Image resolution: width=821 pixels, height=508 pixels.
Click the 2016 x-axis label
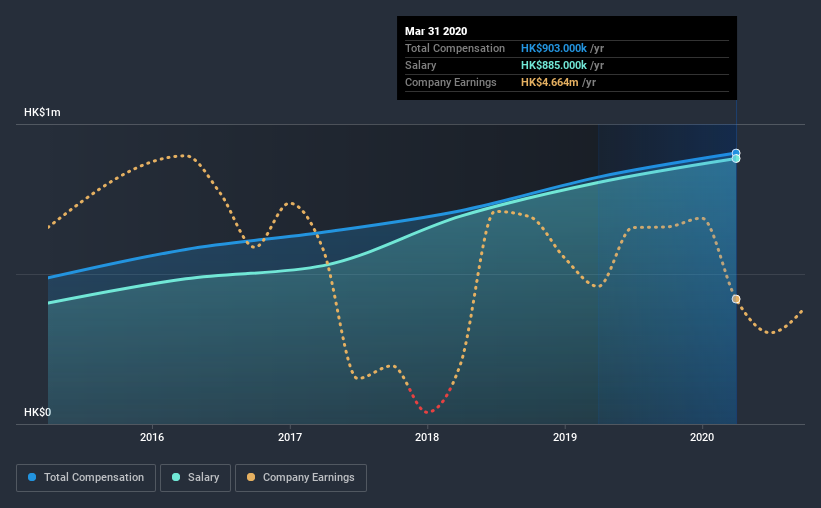point(152,437)
